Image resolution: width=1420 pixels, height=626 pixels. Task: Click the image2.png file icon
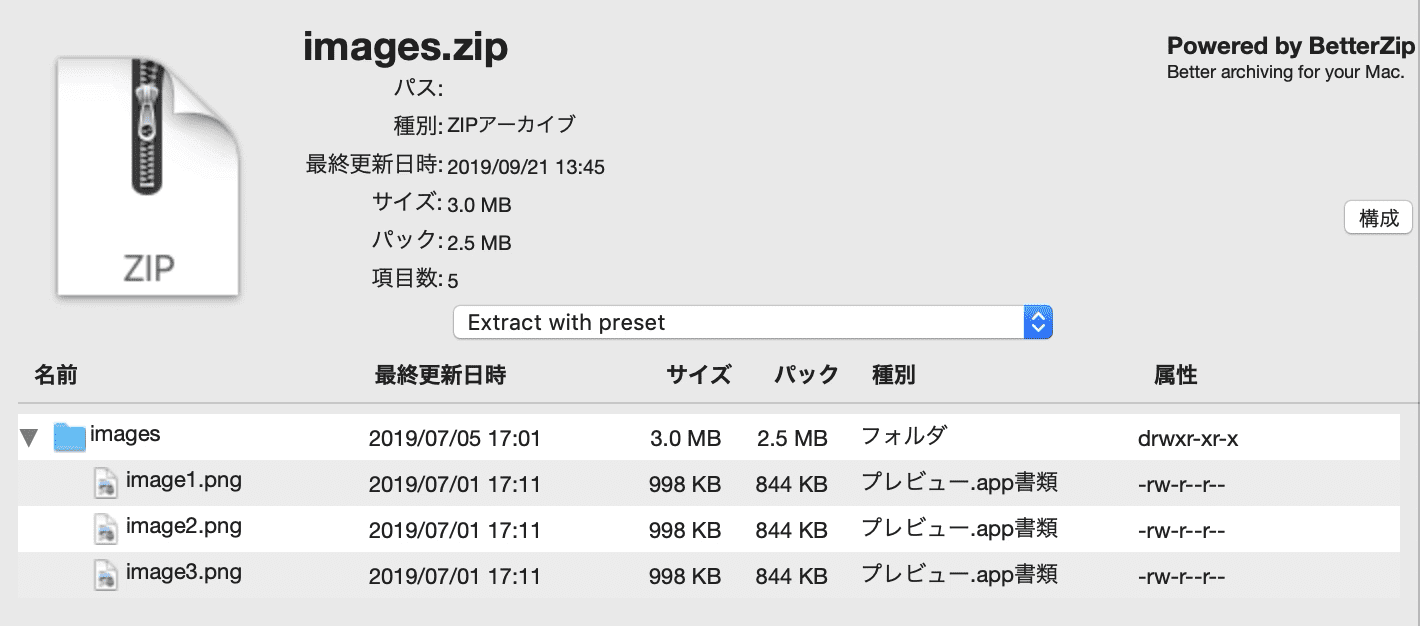pos(106,530)
